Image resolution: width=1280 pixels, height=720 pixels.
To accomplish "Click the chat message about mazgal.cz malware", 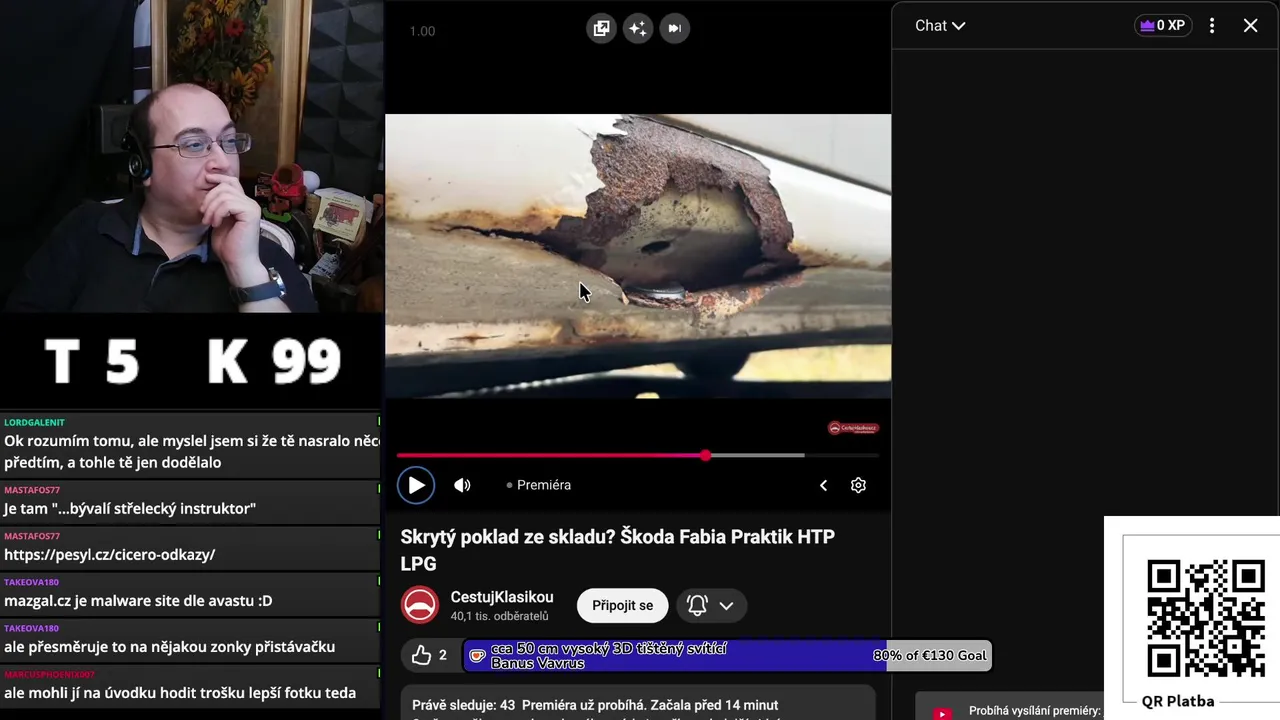I will click(x=138, y=601).
